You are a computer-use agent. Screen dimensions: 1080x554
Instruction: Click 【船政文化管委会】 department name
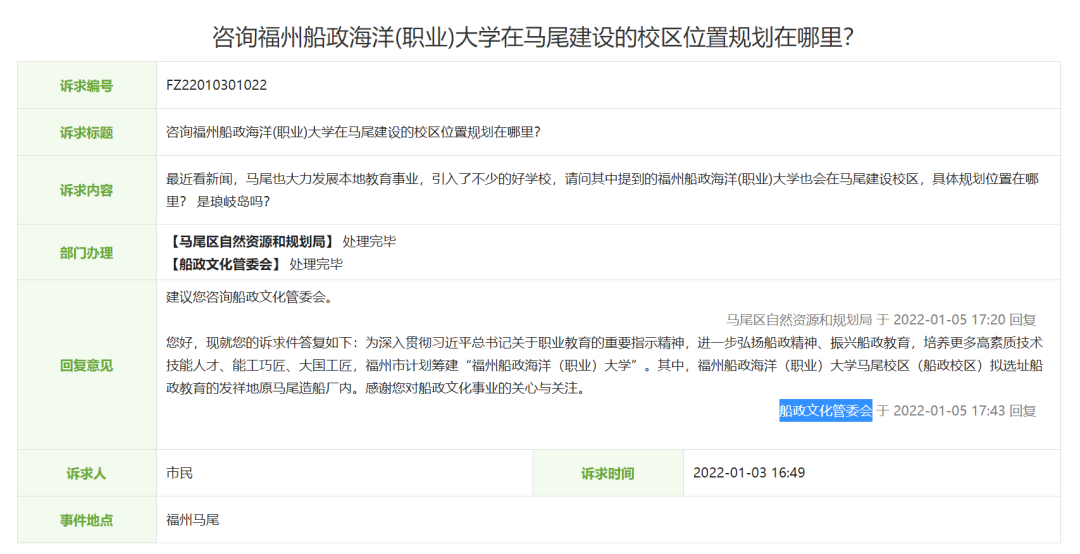point(225,264)
